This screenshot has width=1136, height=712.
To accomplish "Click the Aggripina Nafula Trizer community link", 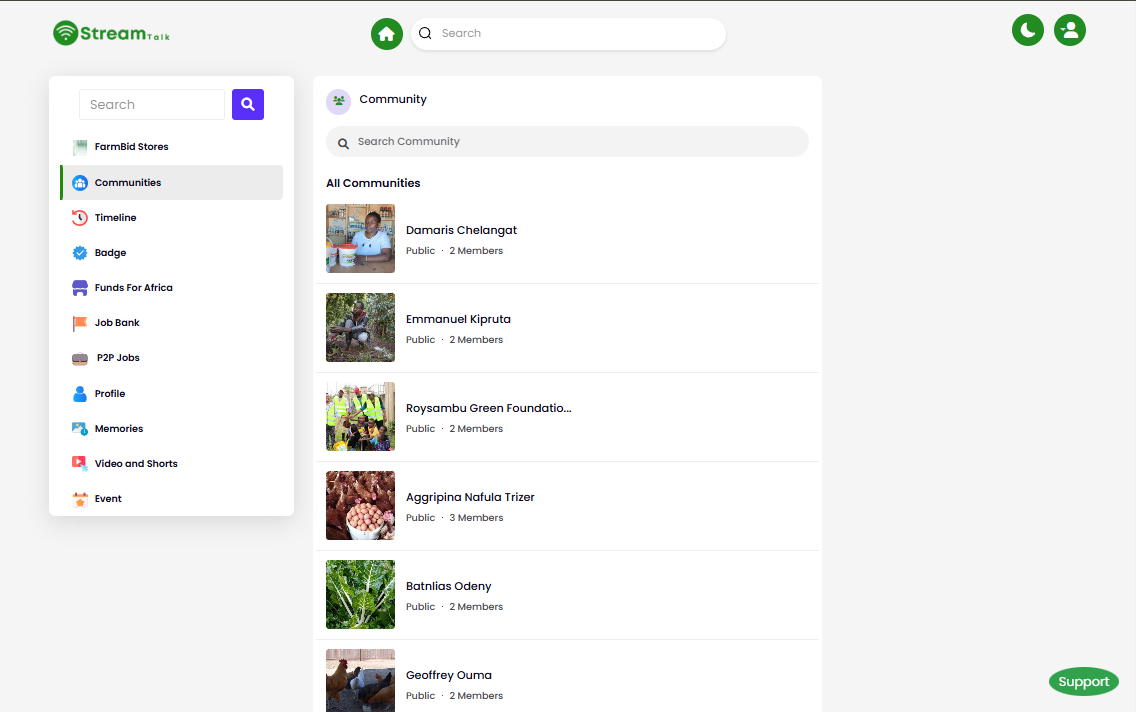I will (x=470, y=497).
